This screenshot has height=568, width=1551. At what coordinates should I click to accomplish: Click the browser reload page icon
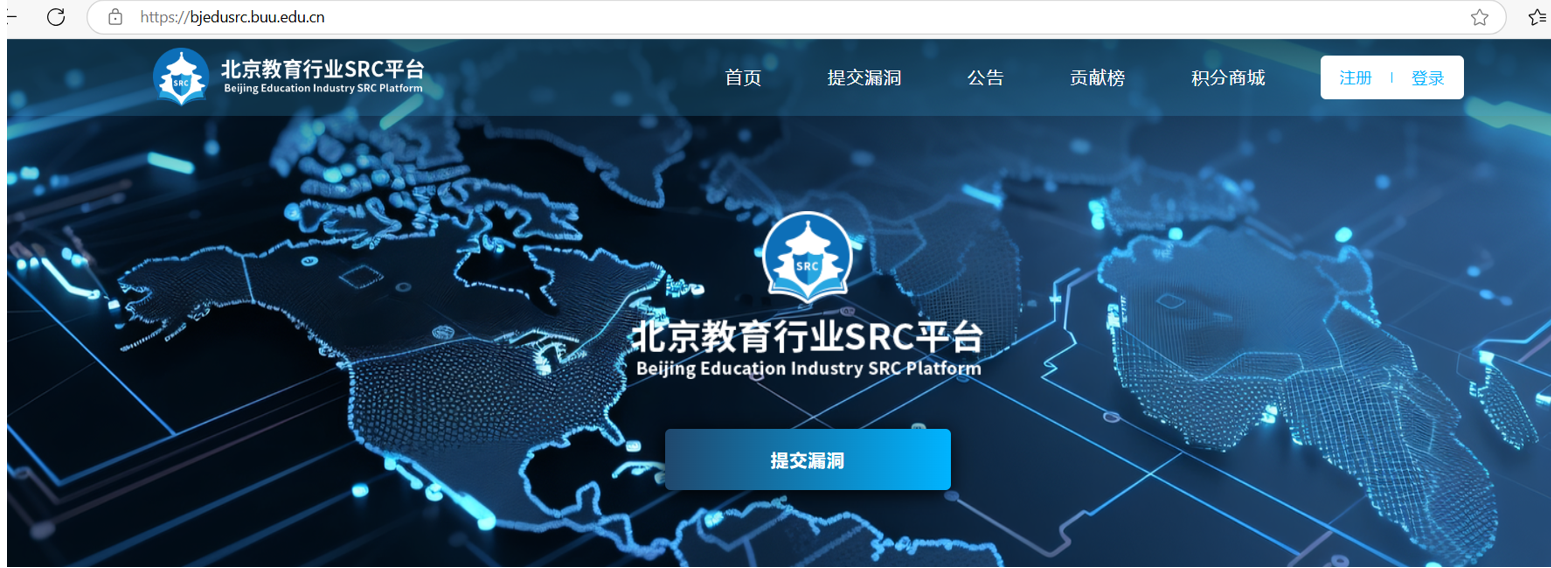56,17
